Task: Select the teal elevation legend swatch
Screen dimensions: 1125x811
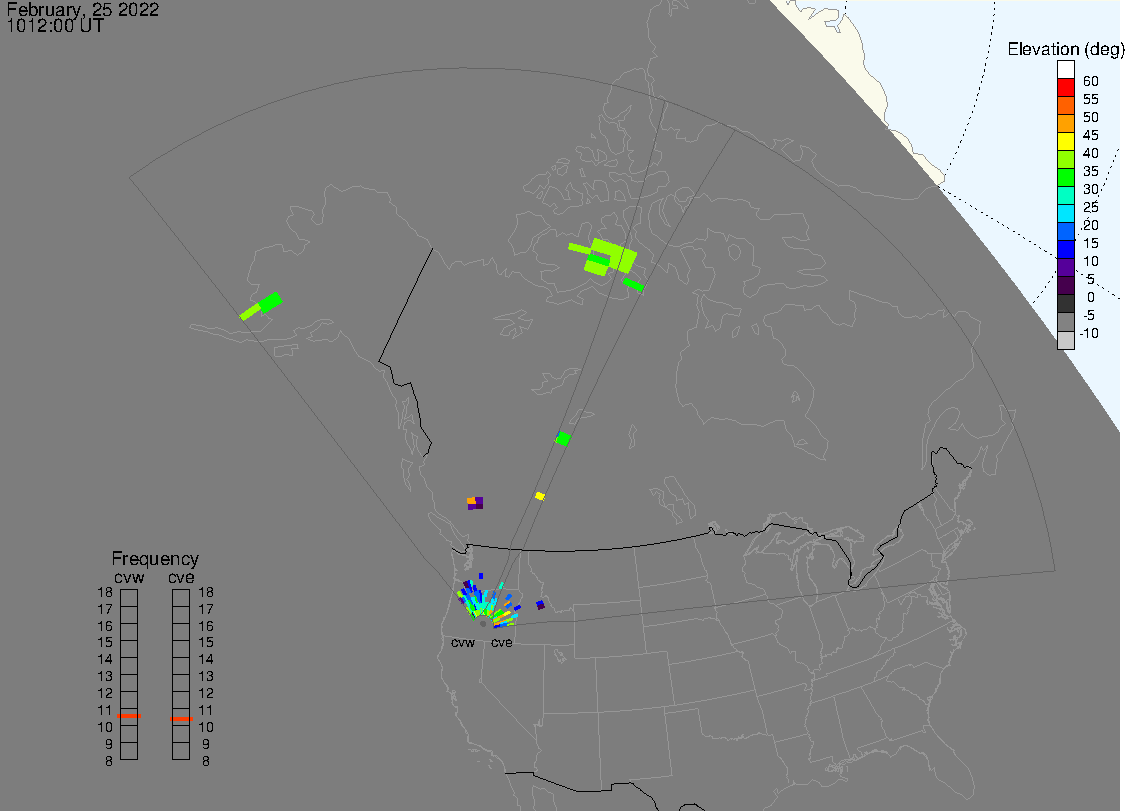Action: pyautogui.click(x=1065, y=195)
